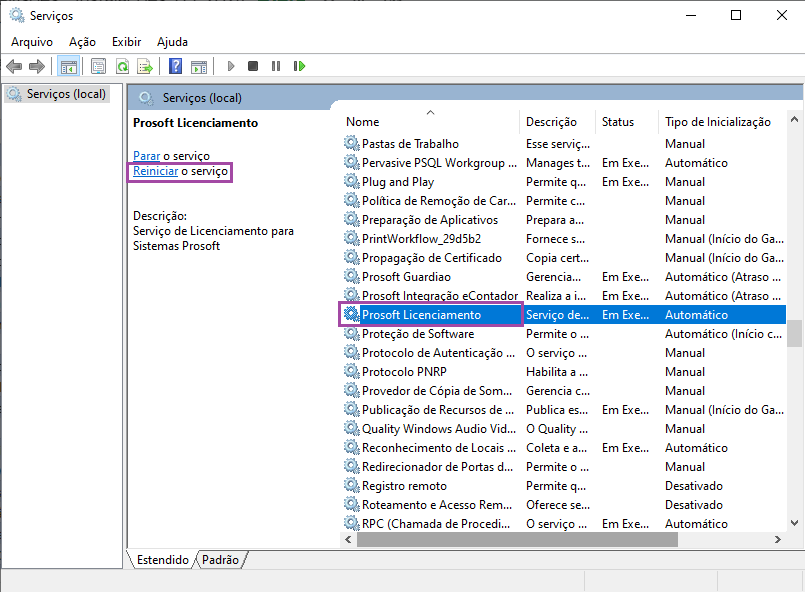Screen dimensions: 805x592
Task: Open the Exibir menu
Action: click(126, 42)
